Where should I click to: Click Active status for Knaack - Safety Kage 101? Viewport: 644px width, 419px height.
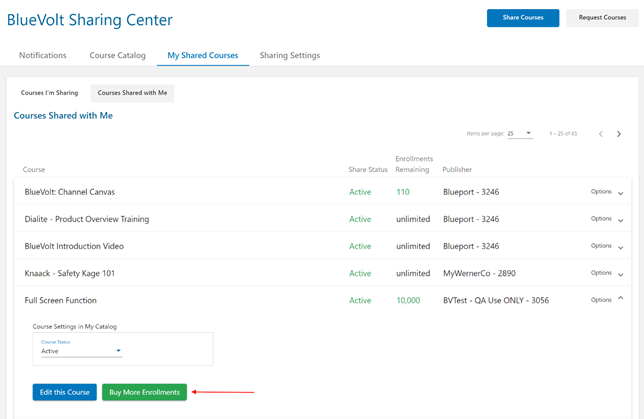360,273
